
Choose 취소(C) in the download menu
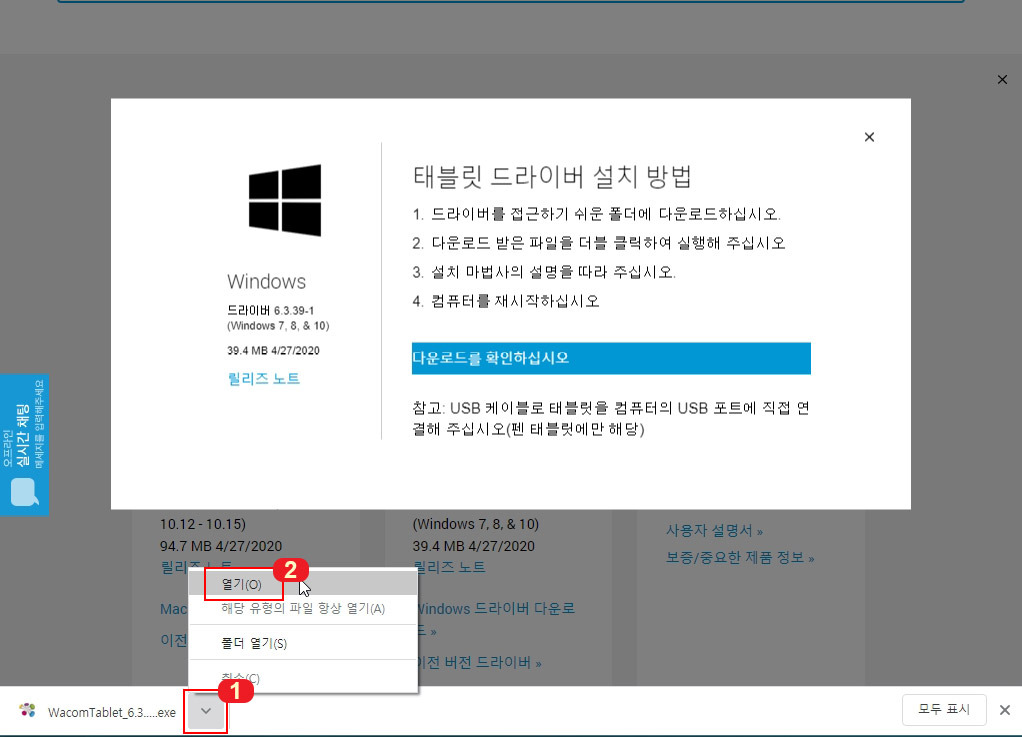coord(303,678)
